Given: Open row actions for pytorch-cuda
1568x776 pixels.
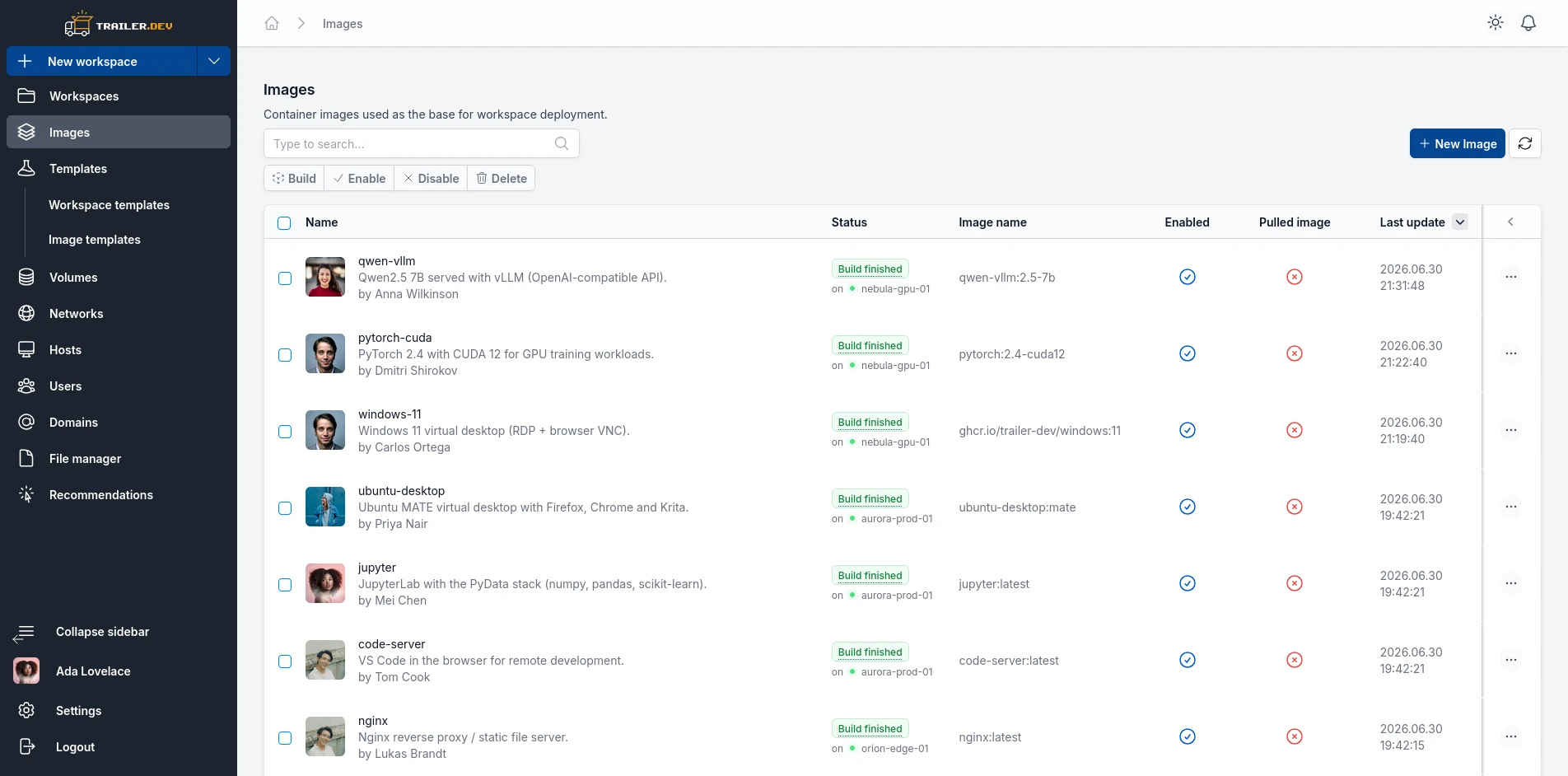Looking at the screenshot, I should [x=1511, y=353].
